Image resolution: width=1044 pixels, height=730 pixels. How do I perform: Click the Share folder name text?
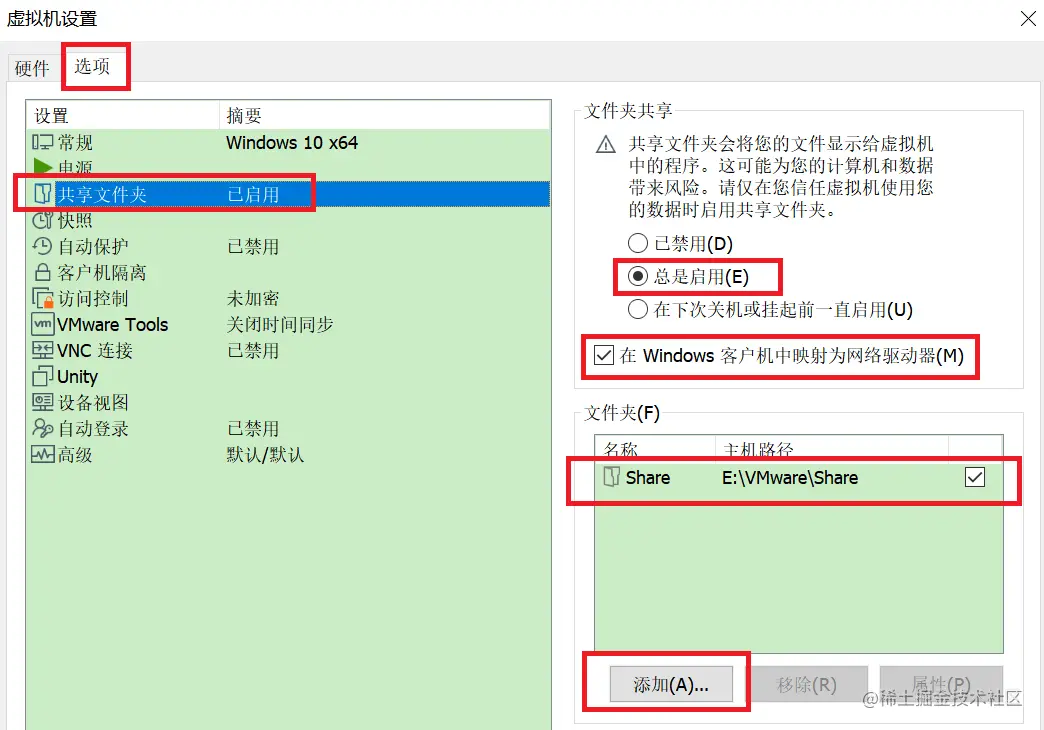click(648, 478)
